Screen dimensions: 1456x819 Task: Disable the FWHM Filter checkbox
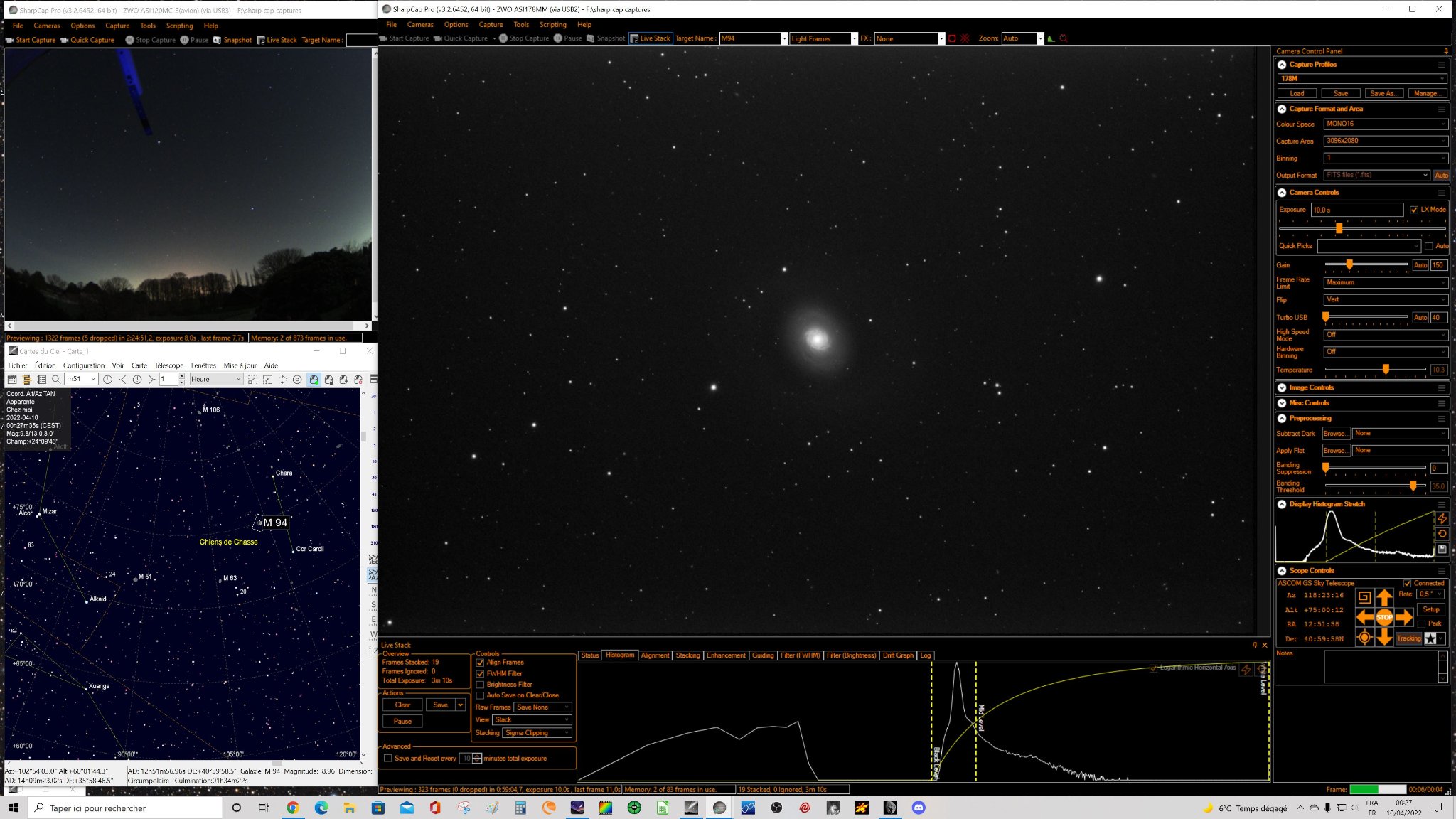[480, 673]
